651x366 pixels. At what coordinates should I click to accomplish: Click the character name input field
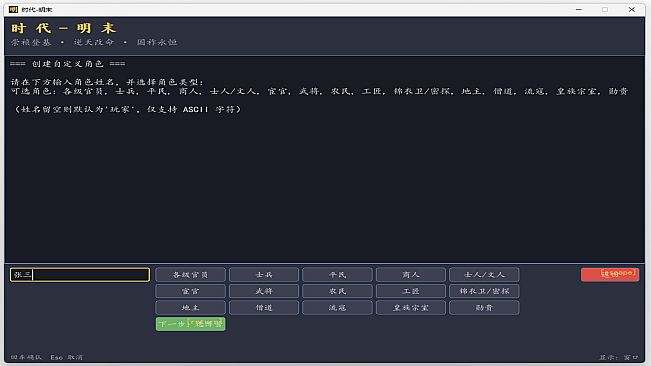pos(80,275)
